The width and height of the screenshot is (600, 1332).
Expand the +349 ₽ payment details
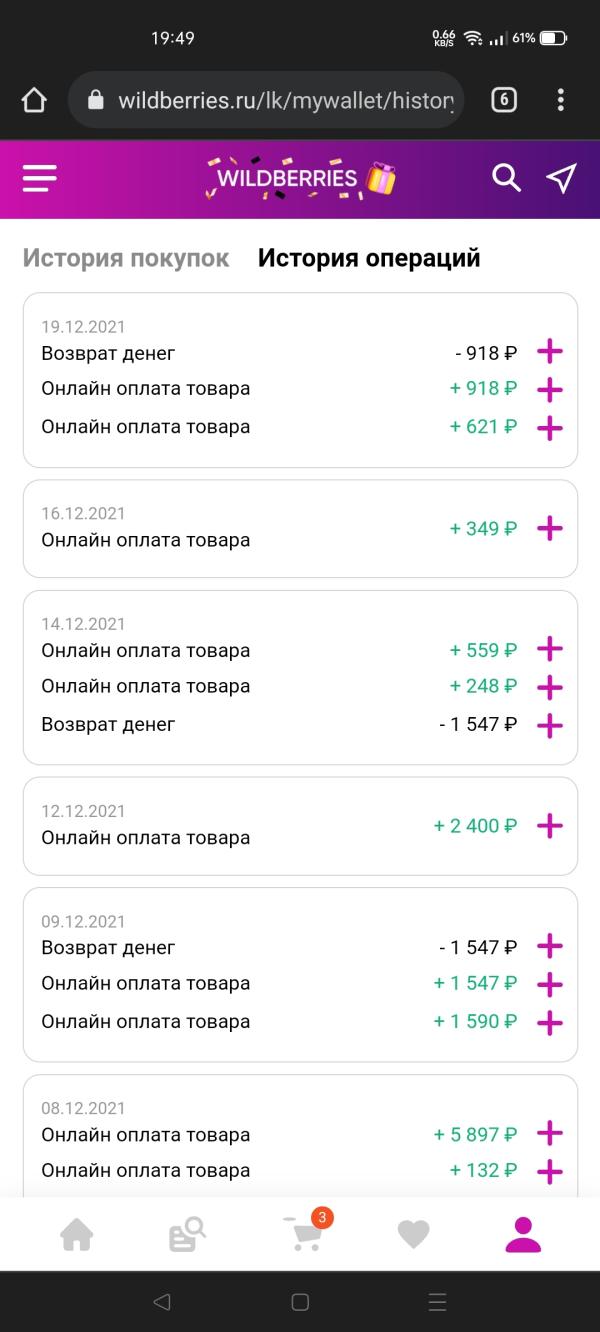point(550,528)
